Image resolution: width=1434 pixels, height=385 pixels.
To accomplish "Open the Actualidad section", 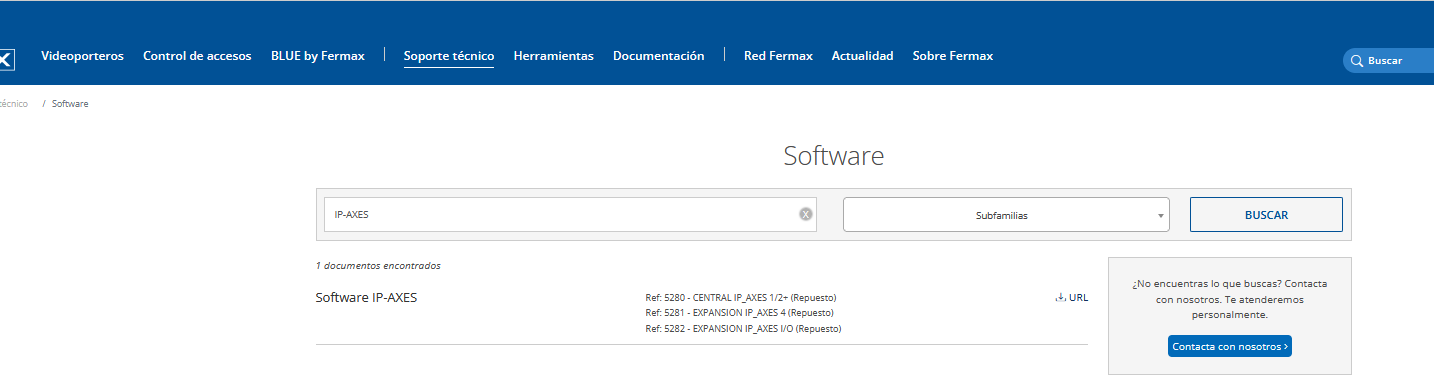I will (862, 56).
